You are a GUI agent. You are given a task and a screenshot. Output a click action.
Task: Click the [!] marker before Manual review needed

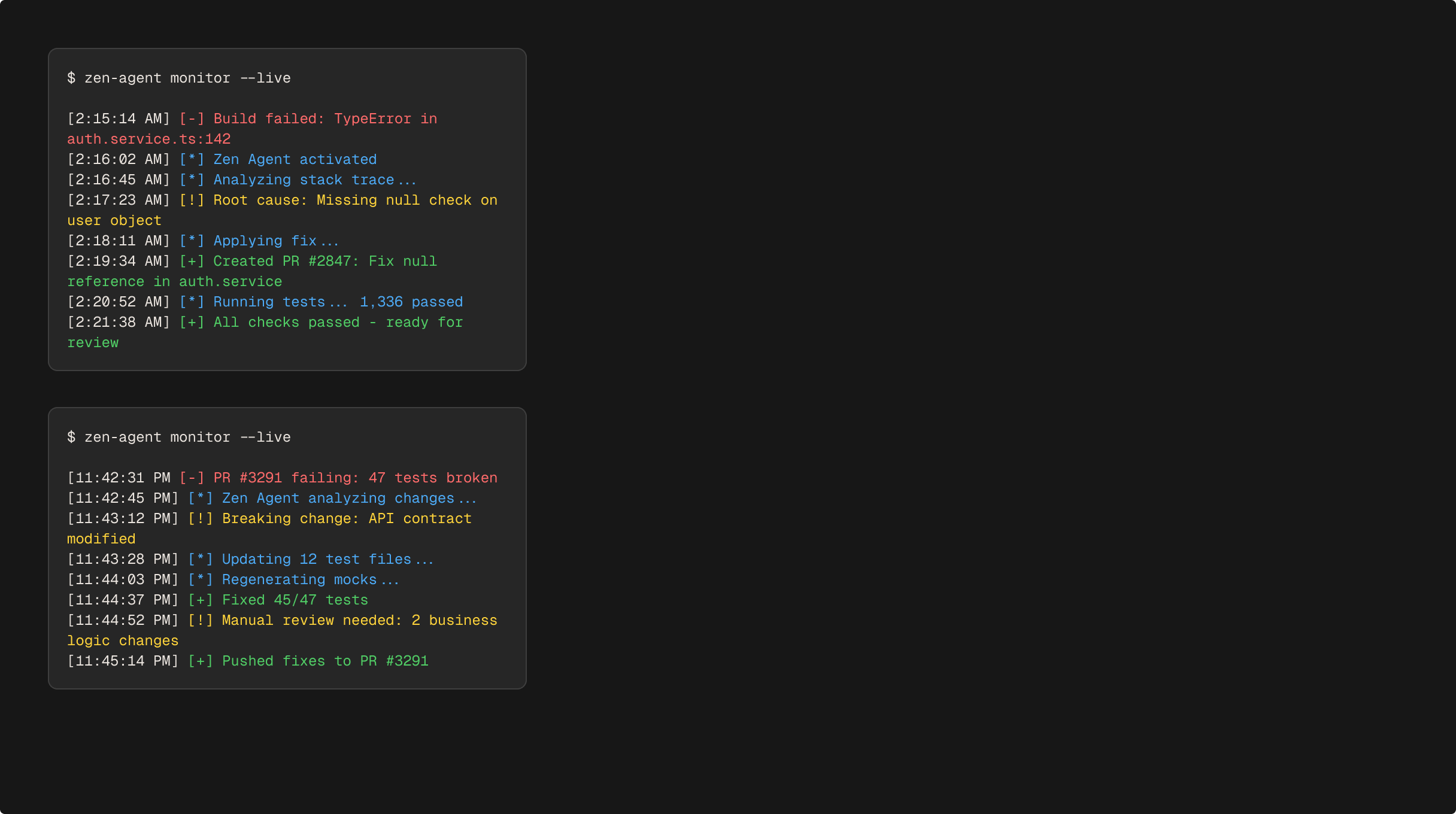click(x=200, y=620)
